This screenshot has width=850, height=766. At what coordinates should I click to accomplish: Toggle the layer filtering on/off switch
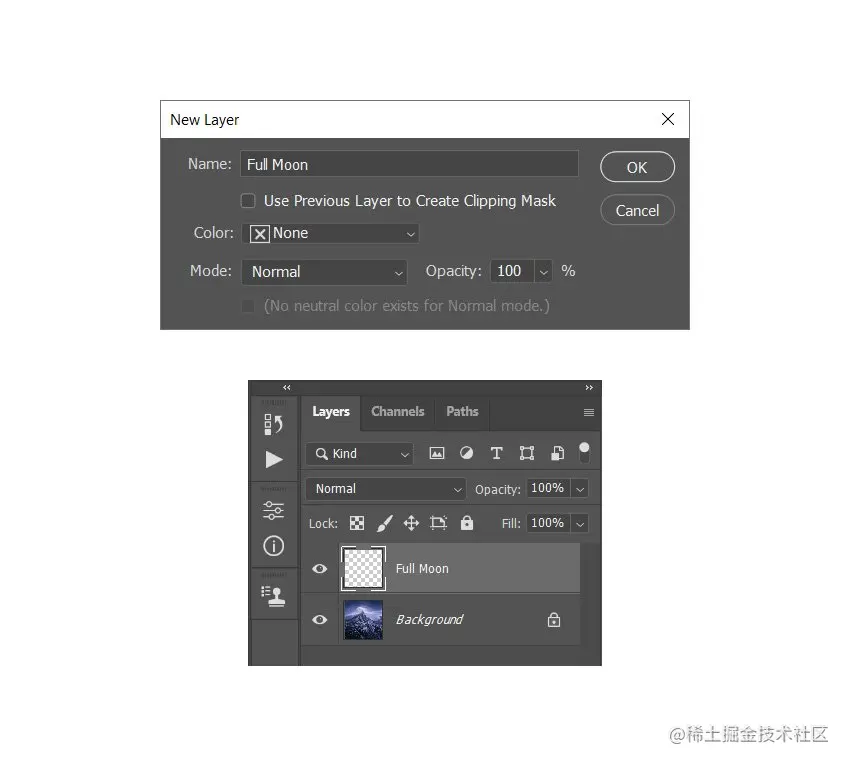coord(584,452)
